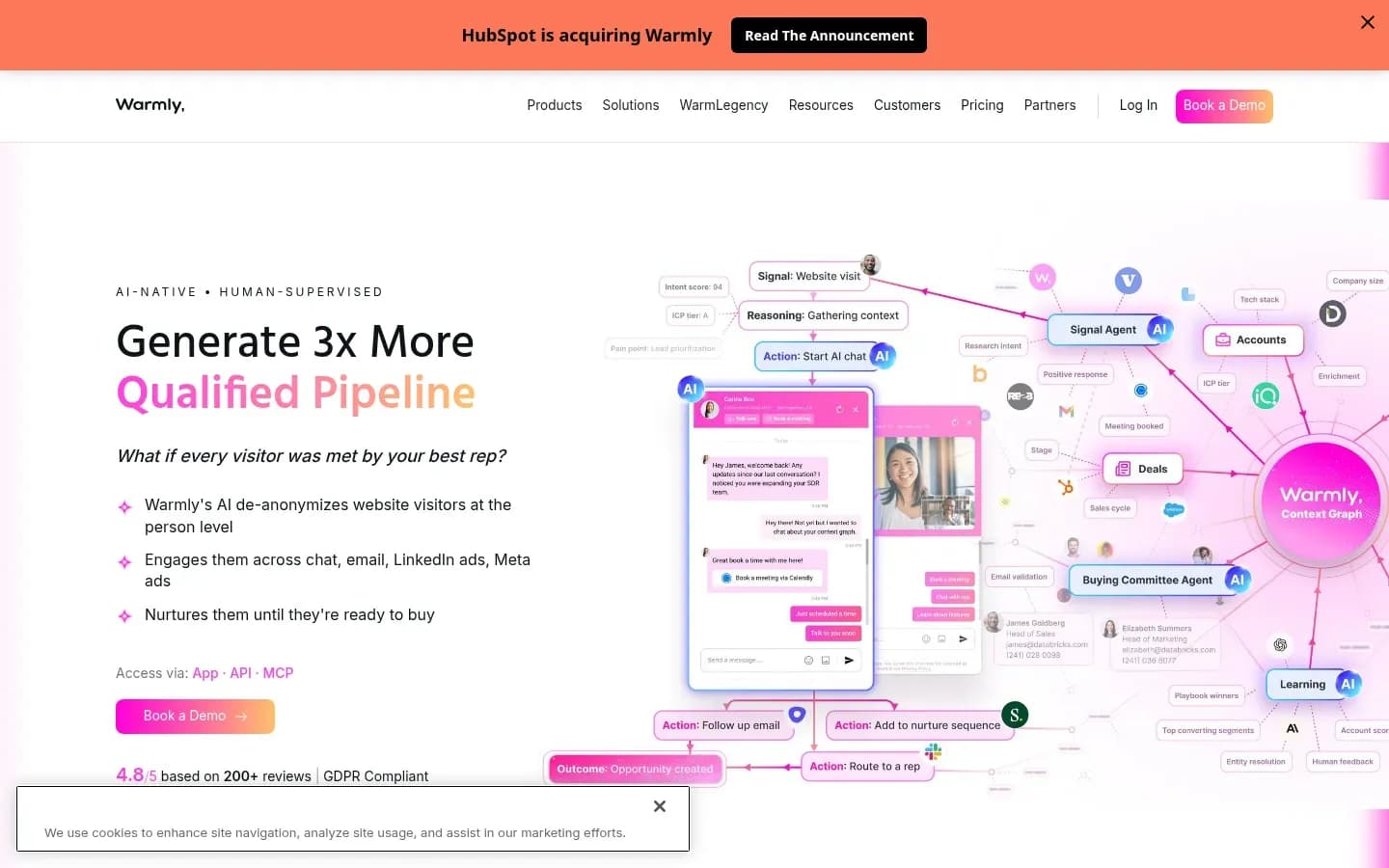Click the Slack icon near Route to a rep
1389x868 pixels.
click(933, 751)
